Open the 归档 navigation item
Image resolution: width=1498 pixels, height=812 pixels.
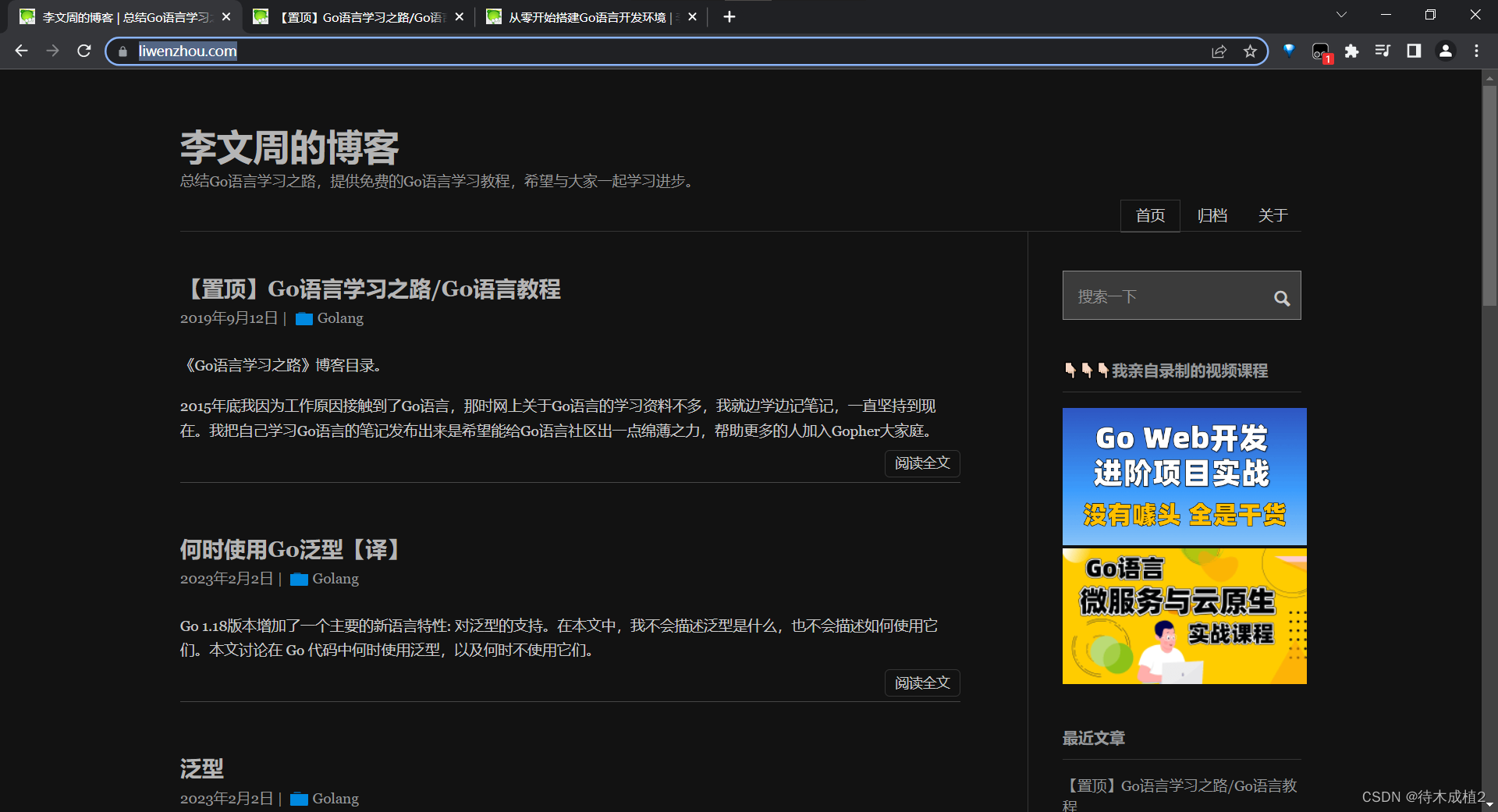(x=1212, y=215)
